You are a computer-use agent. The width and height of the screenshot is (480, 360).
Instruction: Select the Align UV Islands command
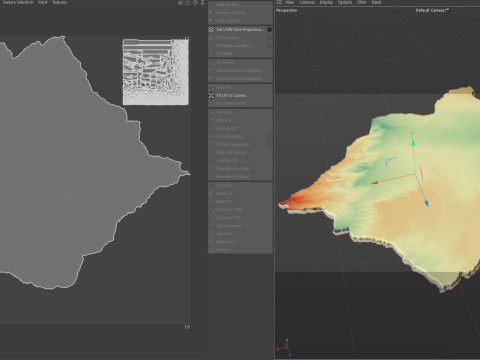pos(240,152)
